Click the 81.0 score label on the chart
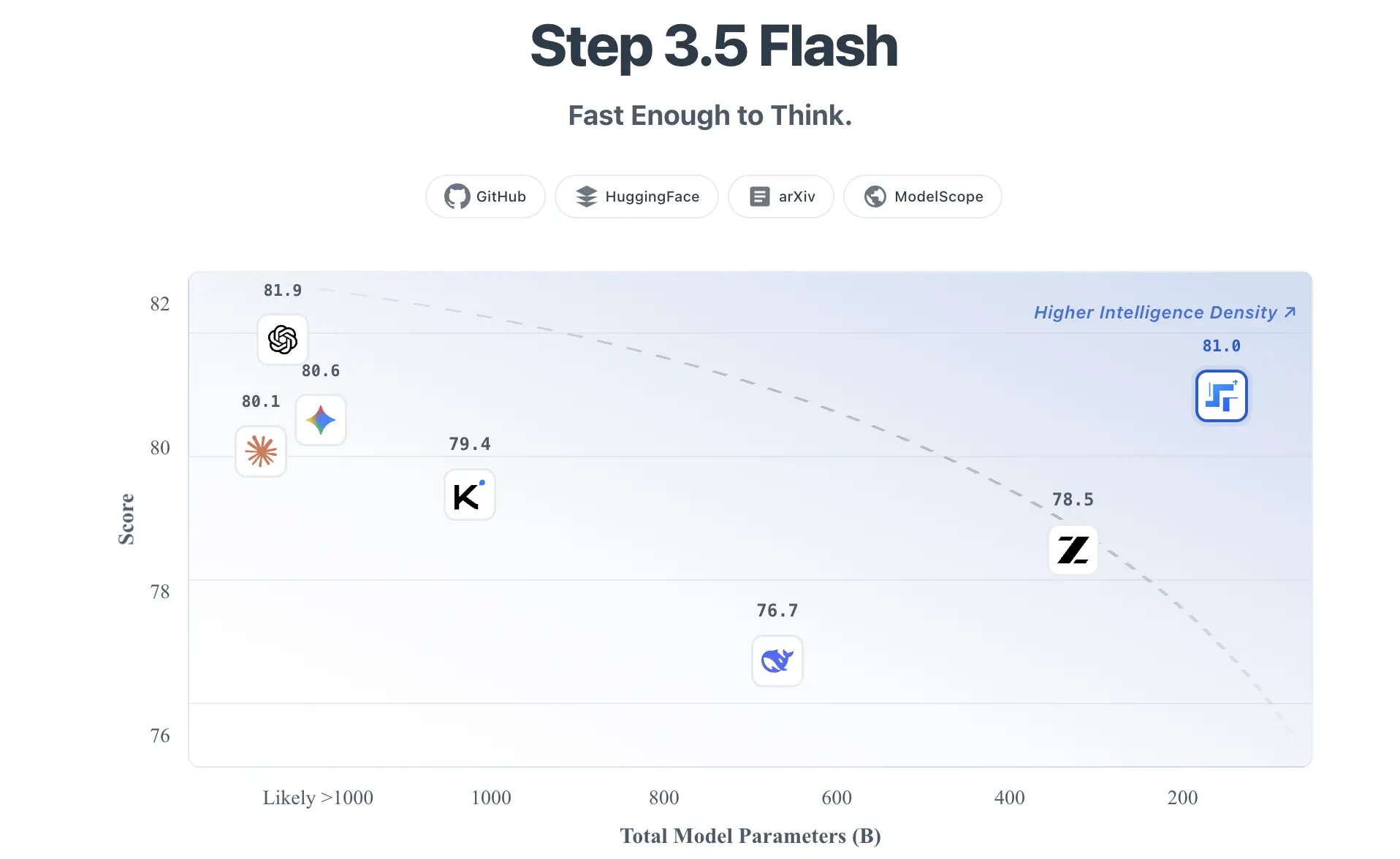This screenshot has width=1400, height=859. point(1220,345)
